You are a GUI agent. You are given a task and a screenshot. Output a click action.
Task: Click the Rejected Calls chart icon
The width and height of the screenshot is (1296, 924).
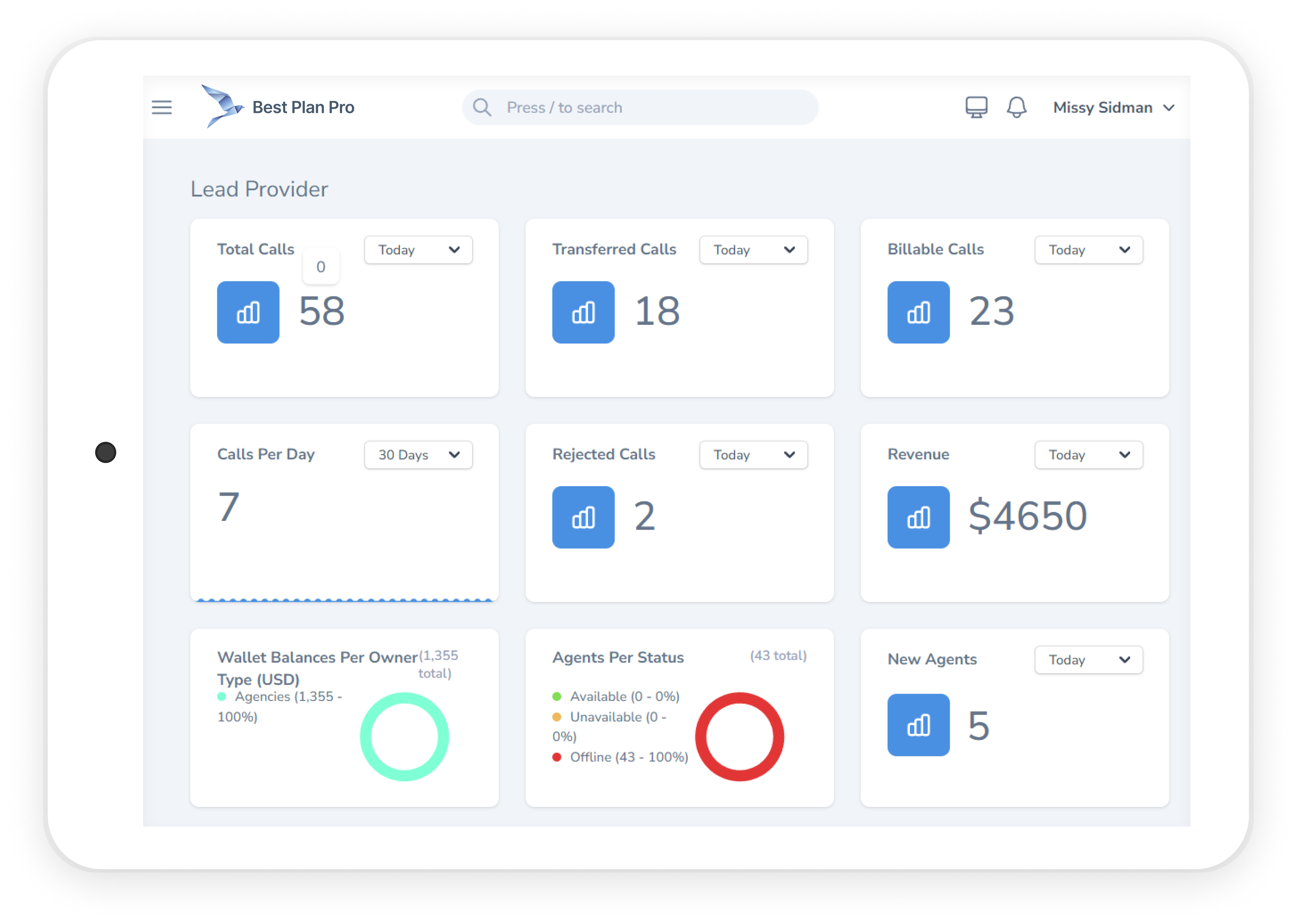[583, 517]
